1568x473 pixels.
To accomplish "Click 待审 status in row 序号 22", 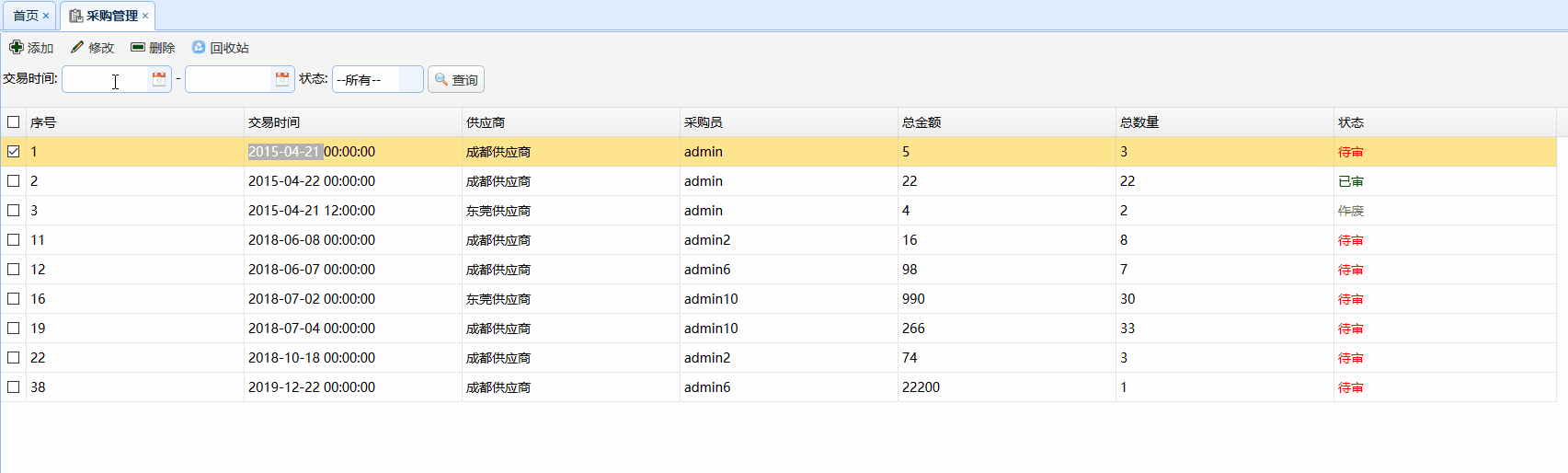I will (1351, 358).
